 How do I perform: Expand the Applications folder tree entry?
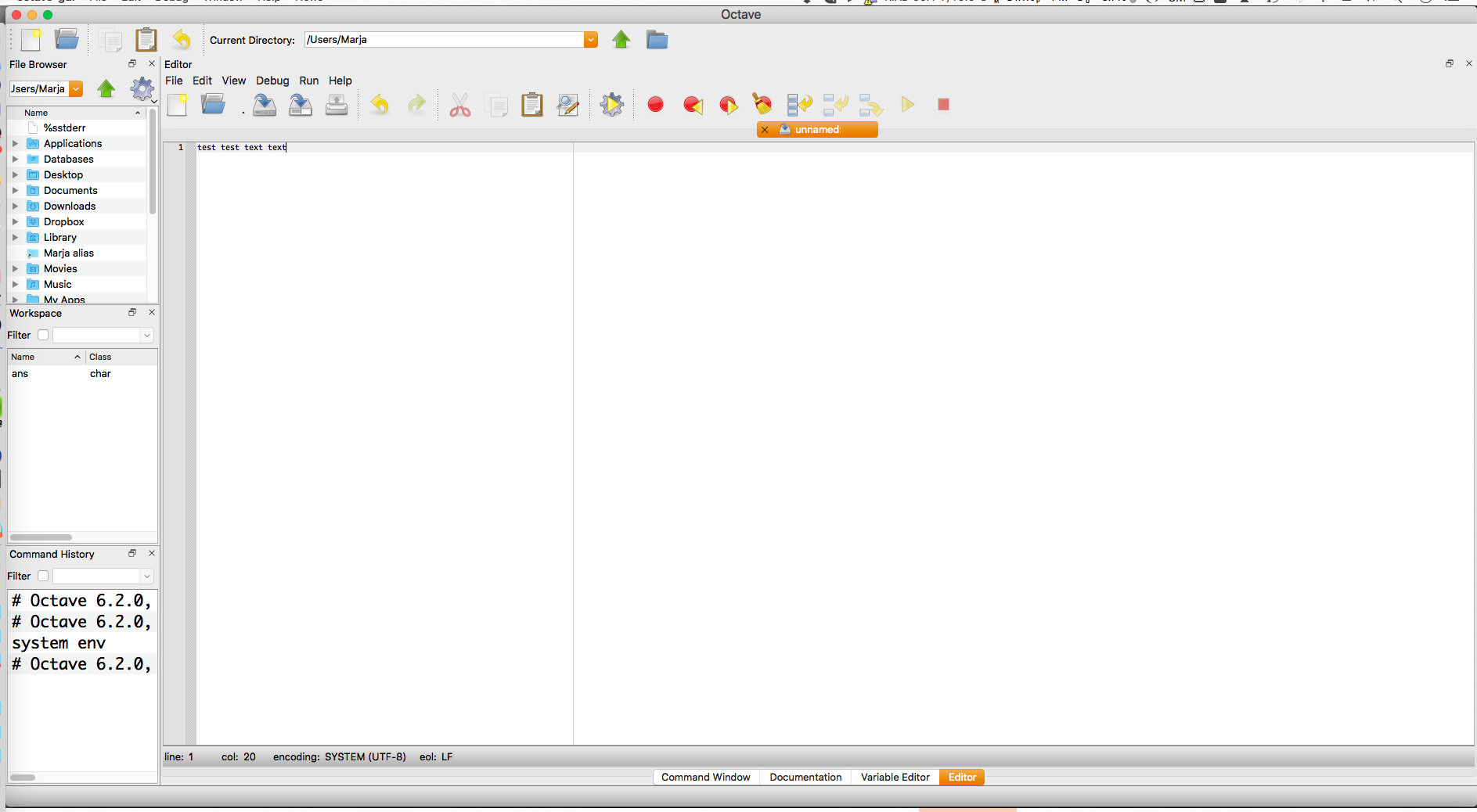16,143
